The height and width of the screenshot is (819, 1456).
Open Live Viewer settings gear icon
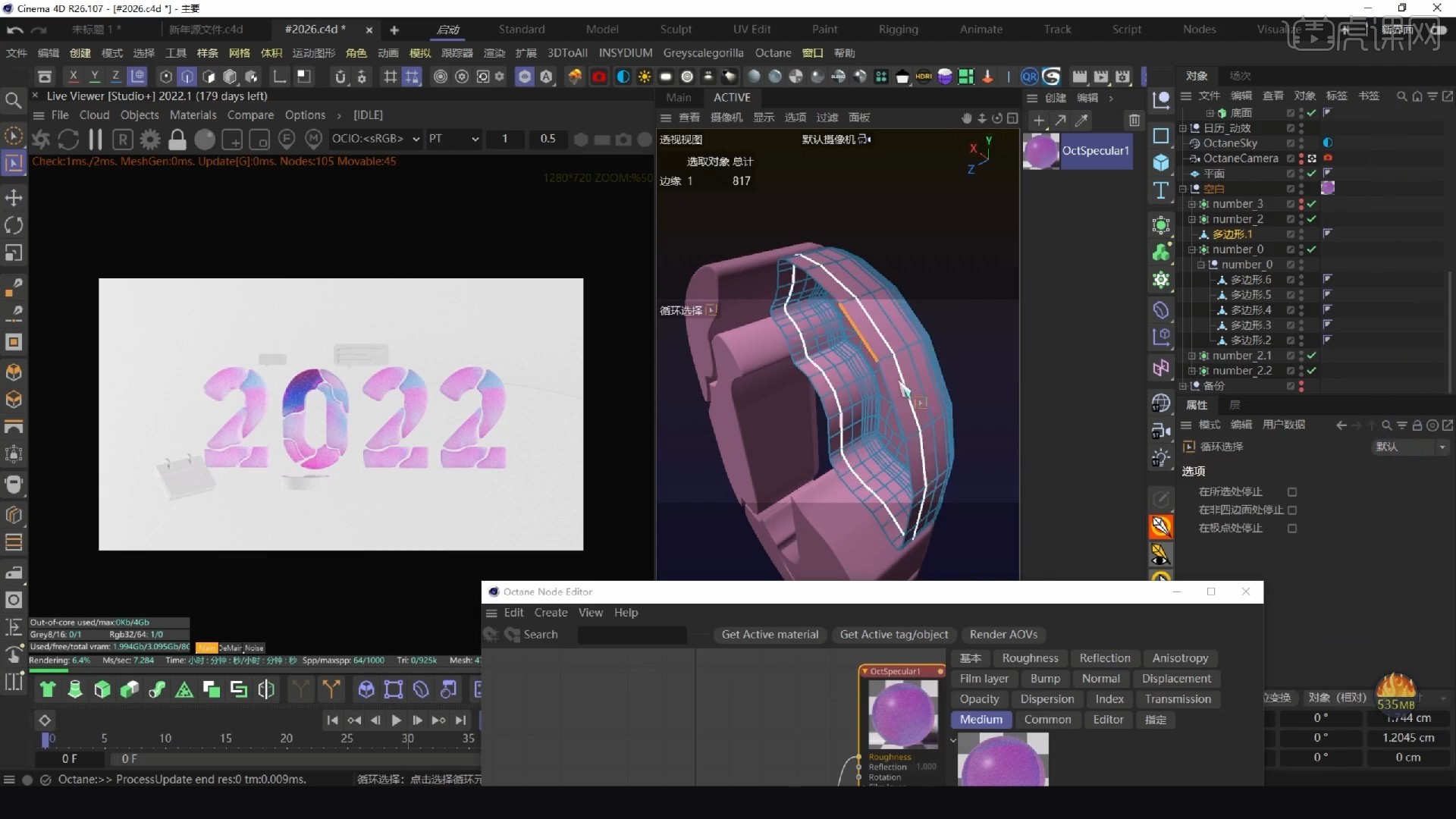pyautogui.click(x=150, y=140)
